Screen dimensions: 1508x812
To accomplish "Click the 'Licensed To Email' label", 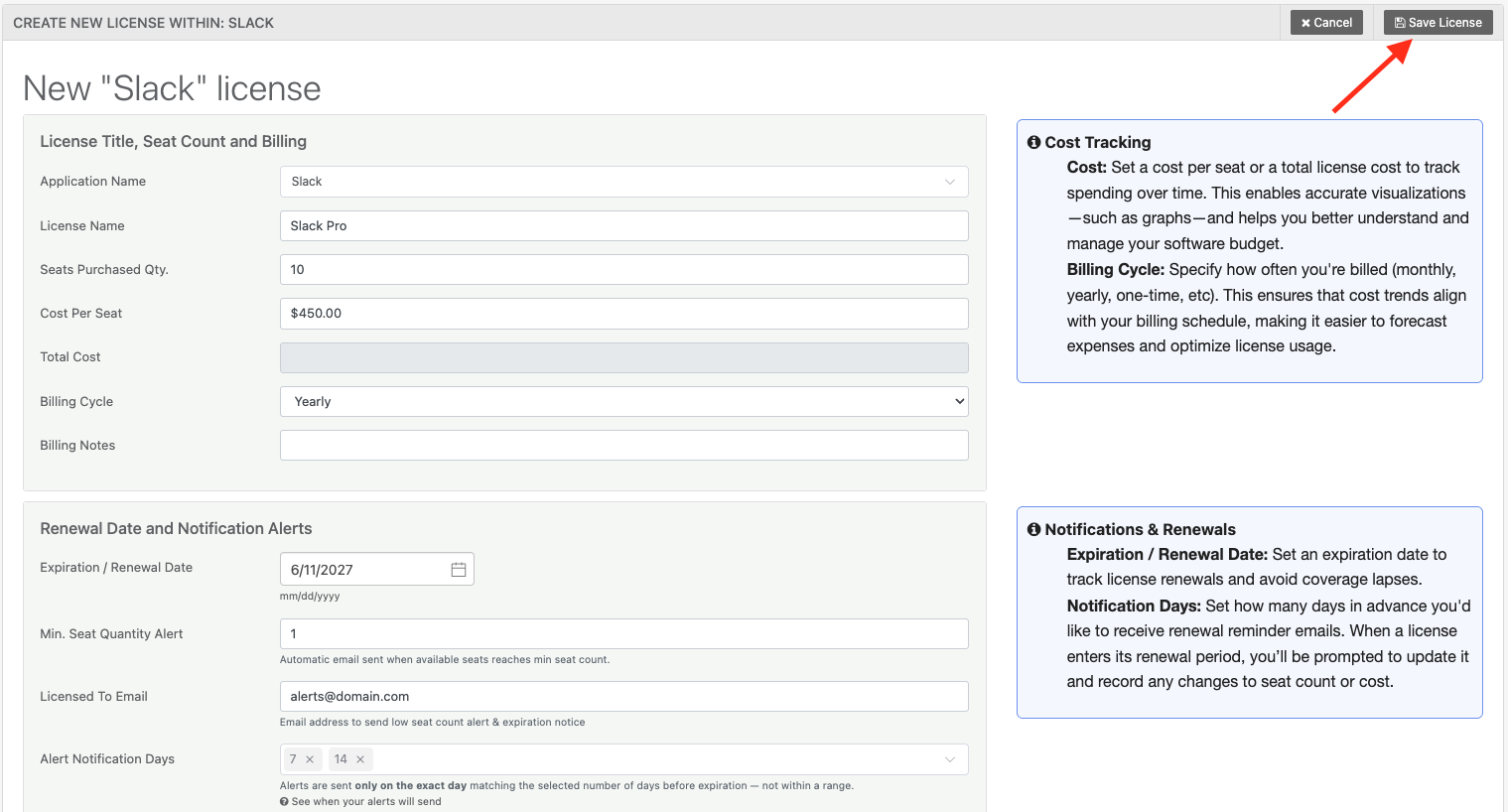I will 93,696.
